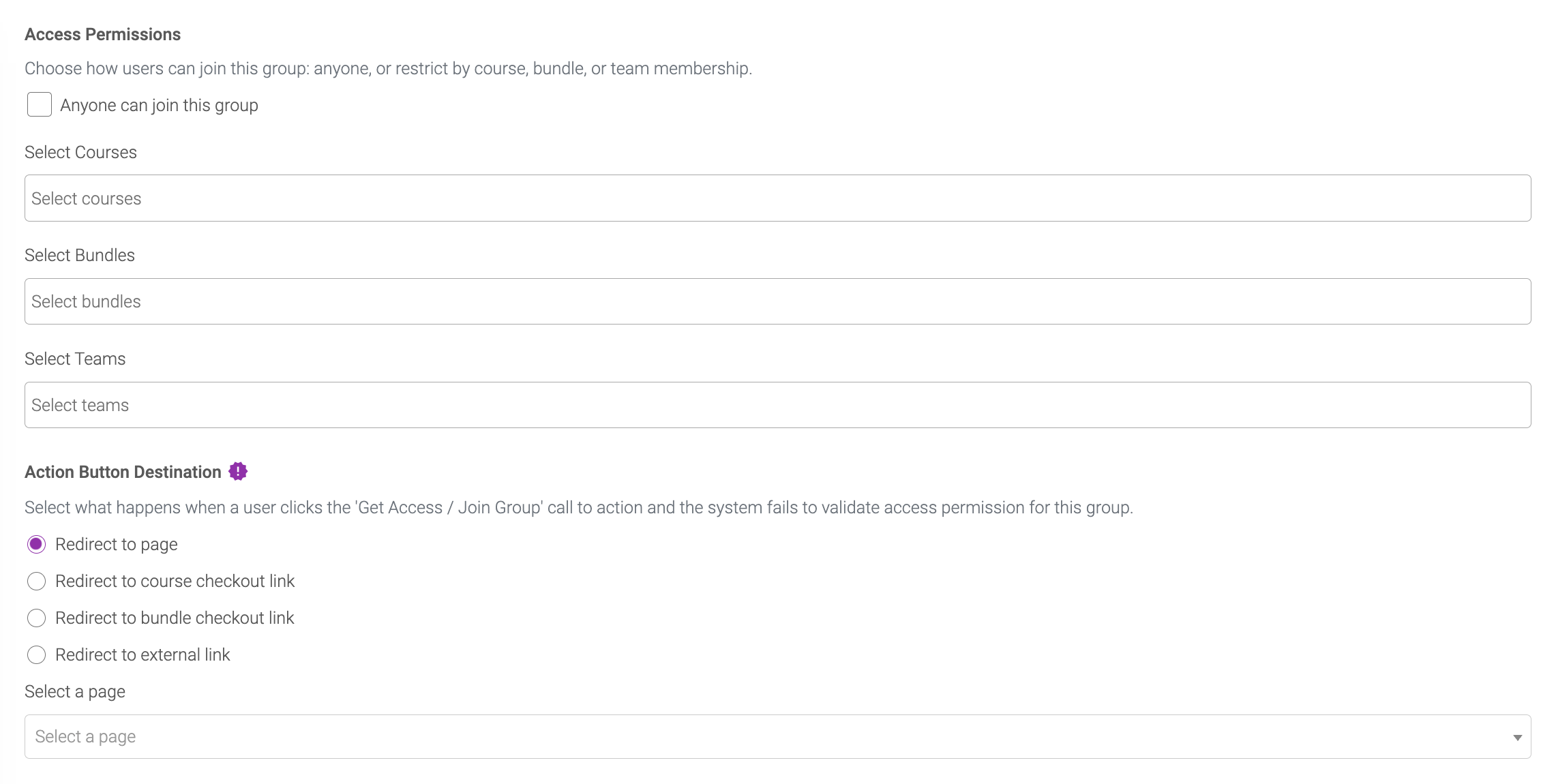
Task: Click the 'Action Button Destination' heading text
Action: tap(123, 472)
